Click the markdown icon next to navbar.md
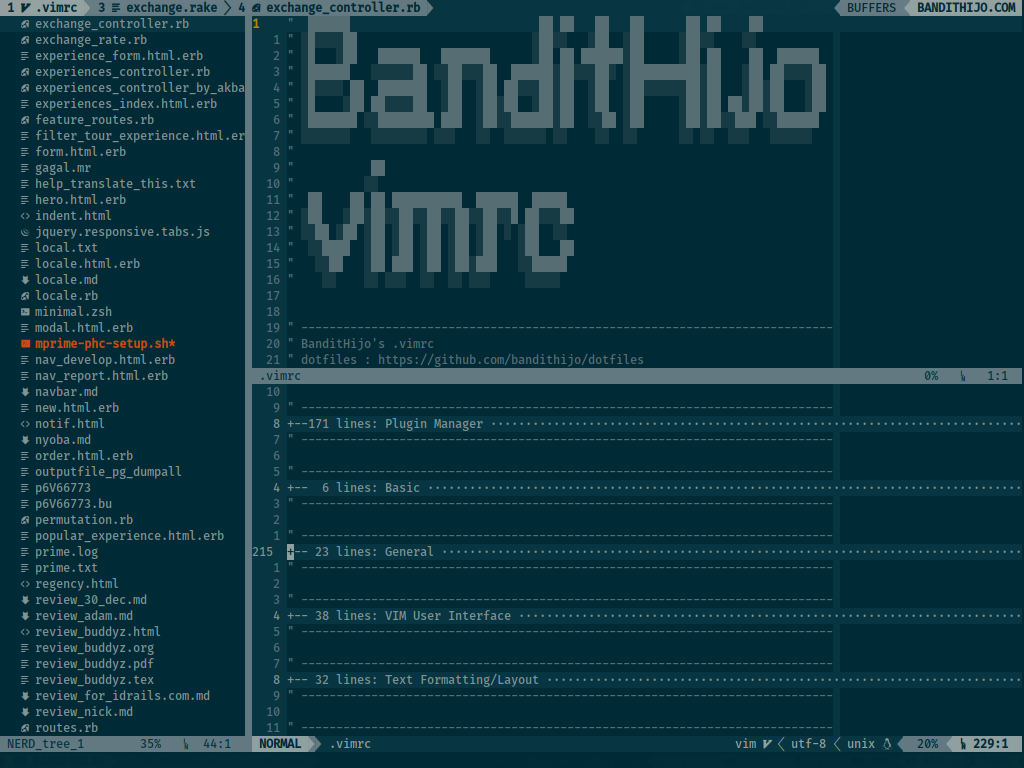1024x768 pixels. 25,392
